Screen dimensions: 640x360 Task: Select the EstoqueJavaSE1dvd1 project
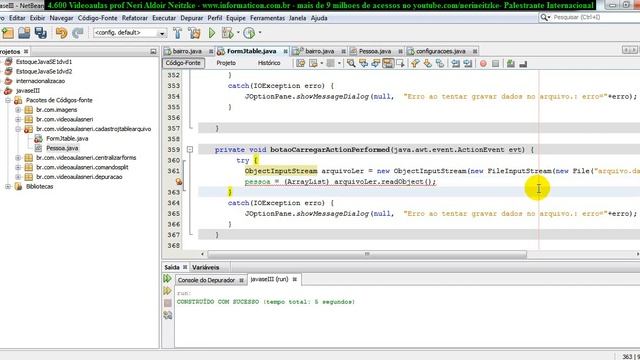point(44,62)
